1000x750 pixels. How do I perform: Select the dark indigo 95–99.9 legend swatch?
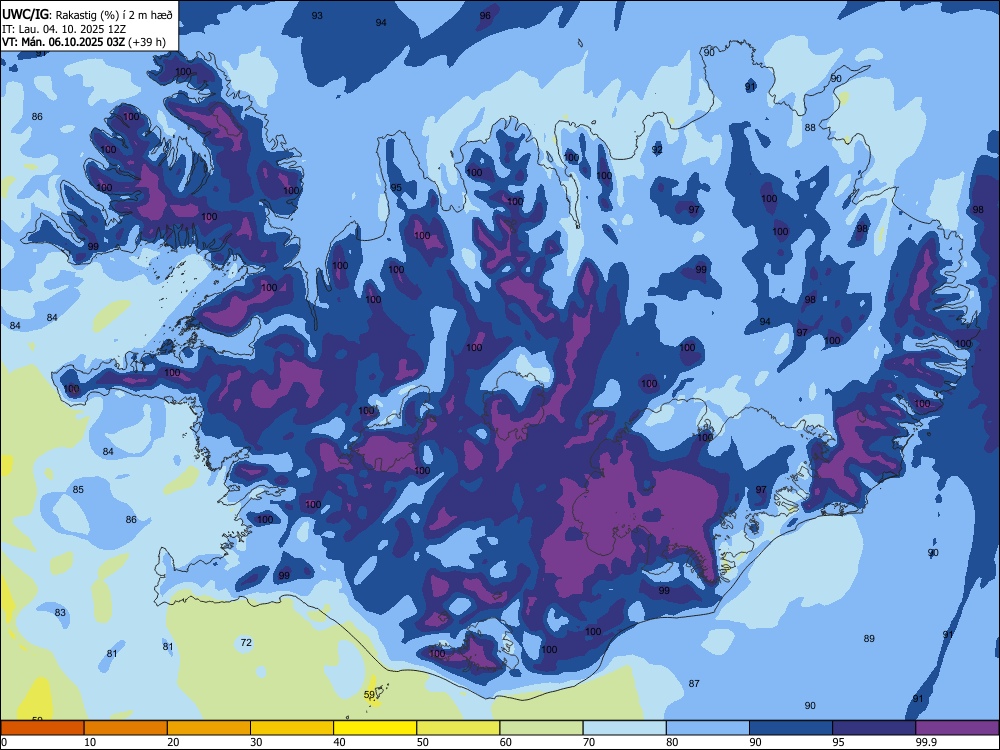tap(874, 728)
